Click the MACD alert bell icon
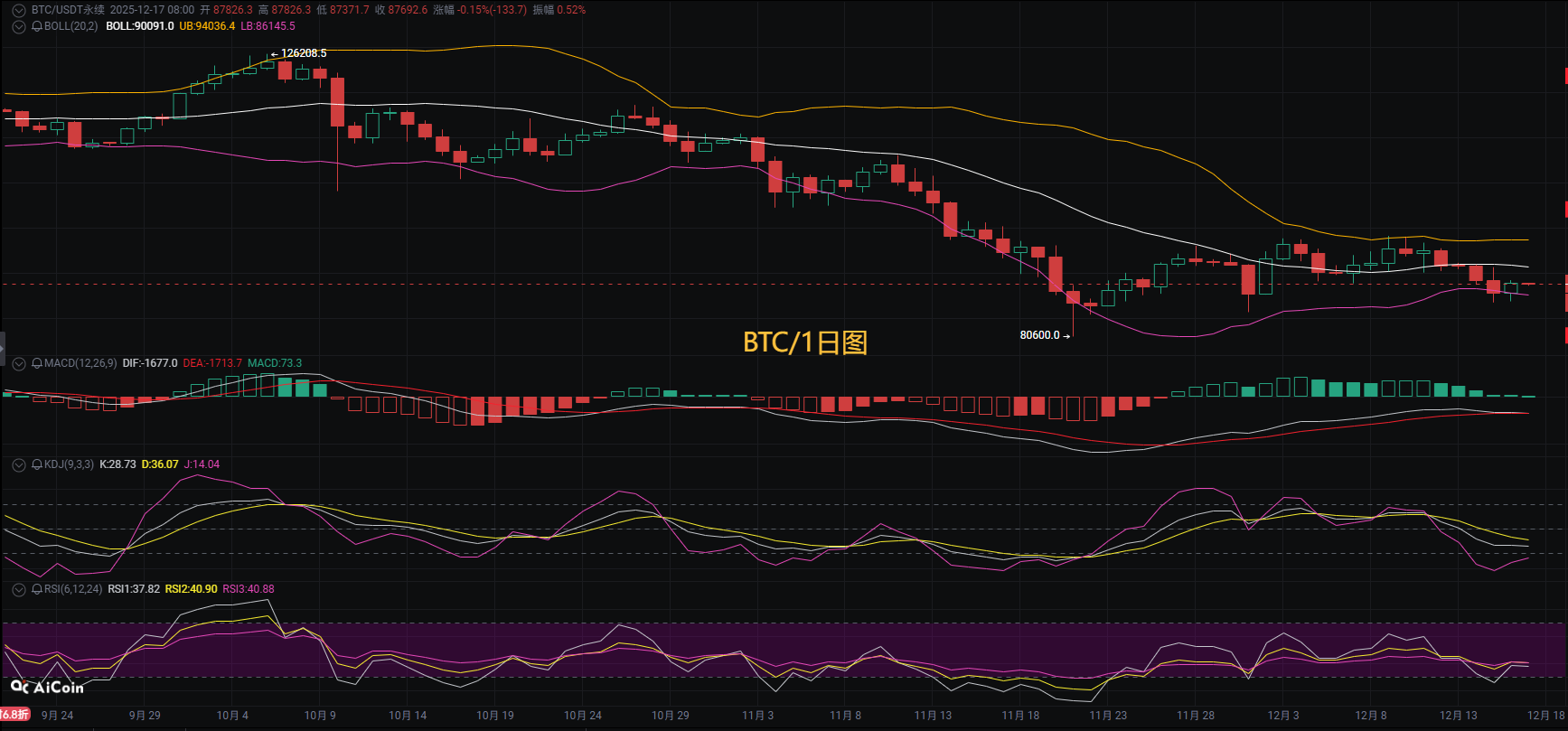Viewport: 1568px width, 731px height. 37,363
